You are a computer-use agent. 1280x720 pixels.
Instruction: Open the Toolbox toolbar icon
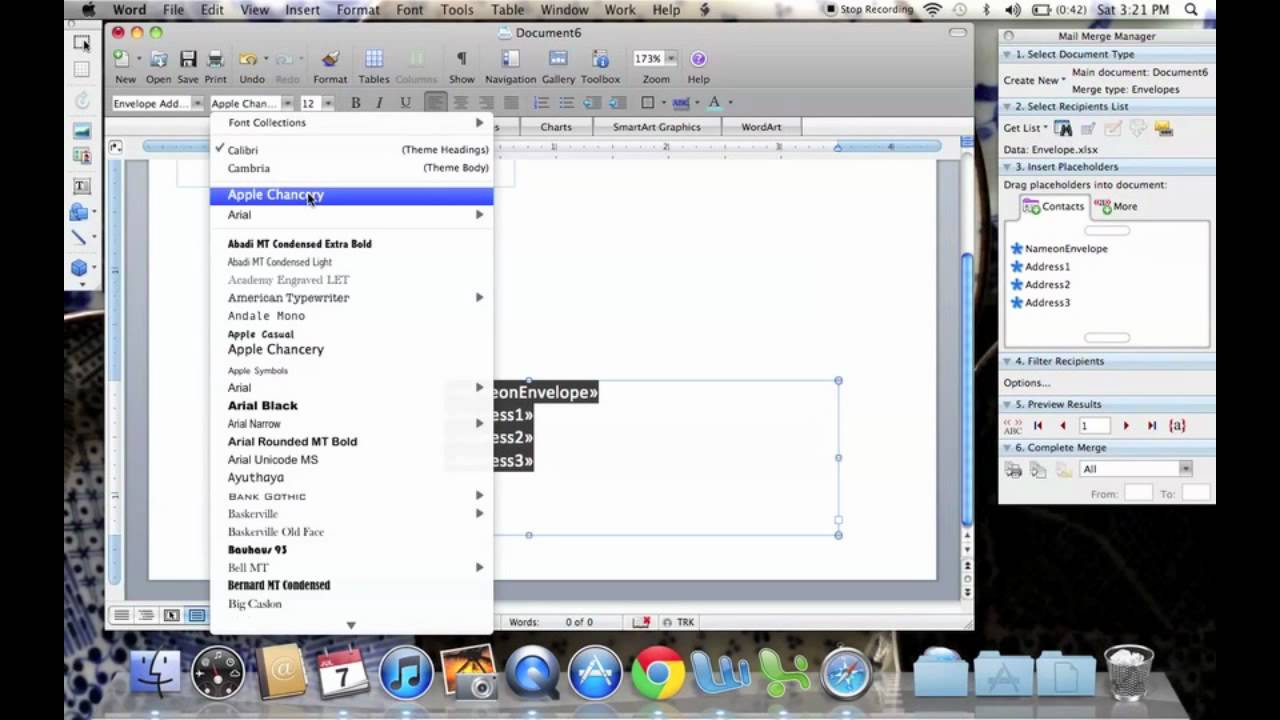600,60
